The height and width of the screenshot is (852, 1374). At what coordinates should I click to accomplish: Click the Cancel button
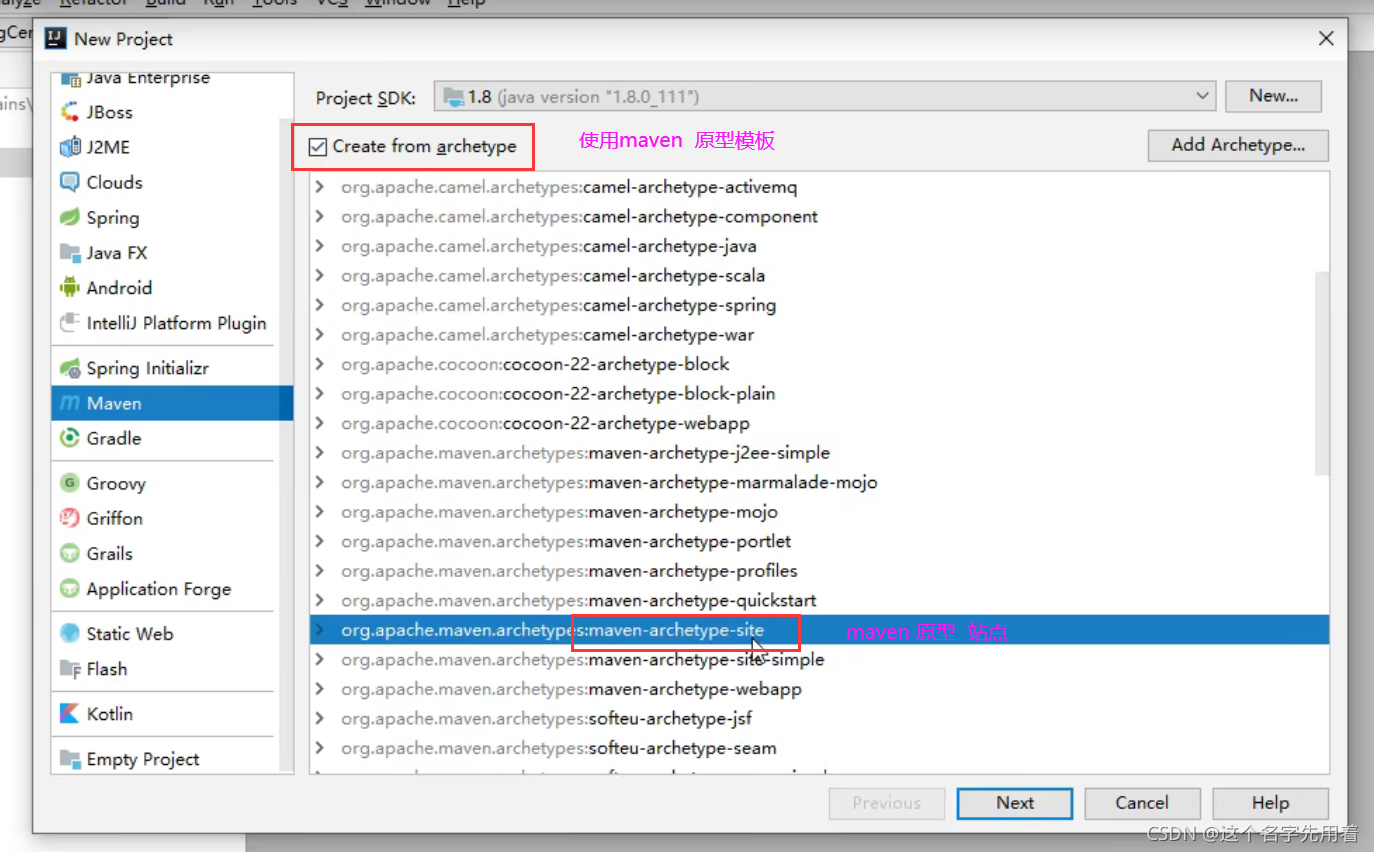(x=1142, y=803)
